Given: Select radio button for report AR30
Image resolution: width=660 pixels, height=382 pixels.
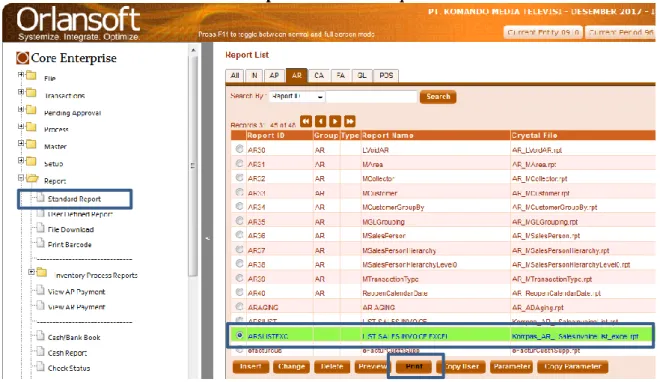Looking at the screenshot, I should [x=240, y=149].
